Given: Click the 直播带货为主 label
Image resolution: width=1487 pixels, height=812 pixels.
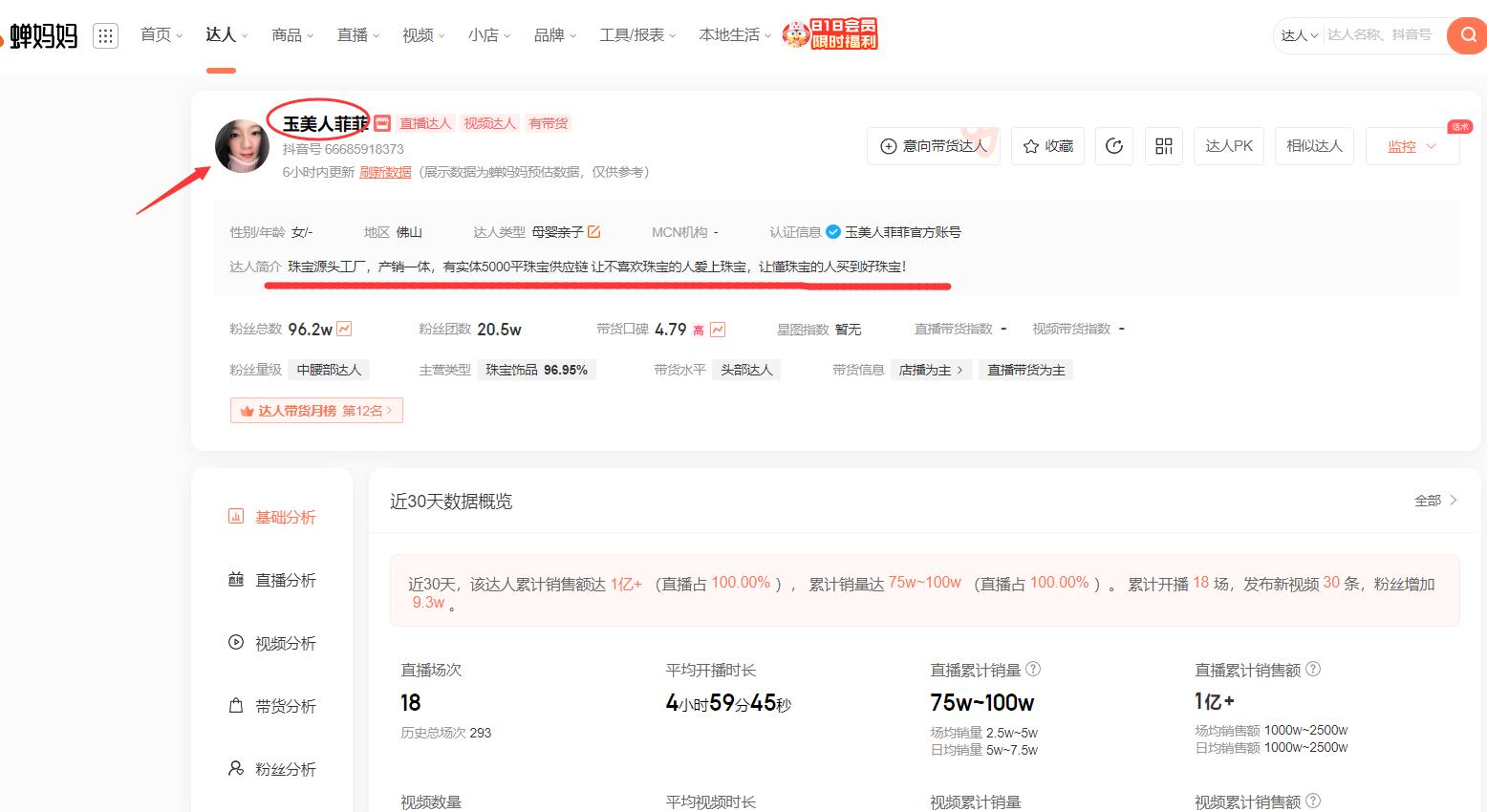Looking at the screenshot, I should click(1025, 370).
